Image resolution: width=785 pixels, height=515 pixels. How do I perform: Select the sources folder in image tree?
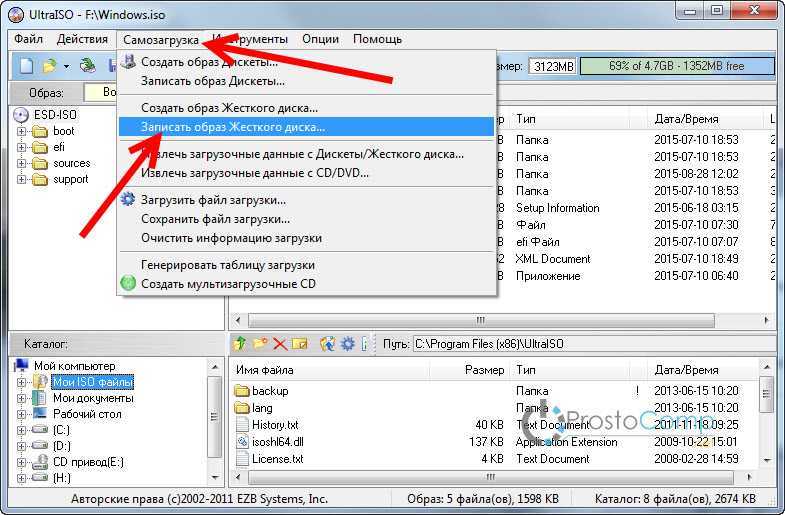(x=72, y=163)
